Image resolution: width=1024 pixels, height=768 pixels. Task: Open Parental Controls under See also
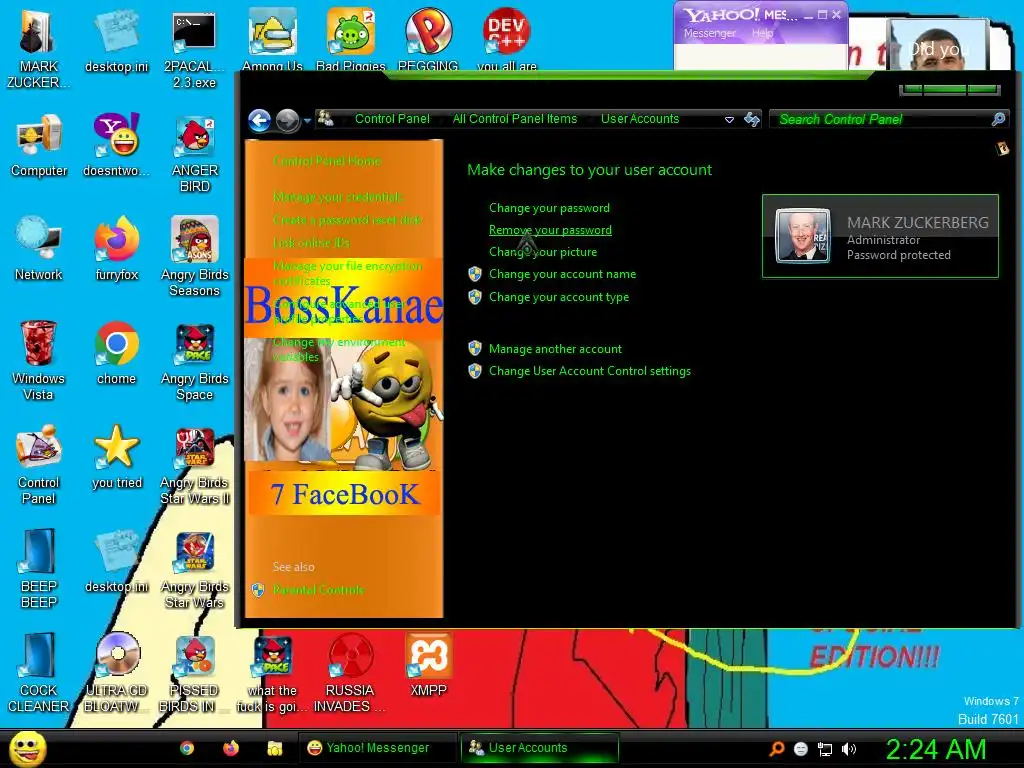[x=318, y=590]
